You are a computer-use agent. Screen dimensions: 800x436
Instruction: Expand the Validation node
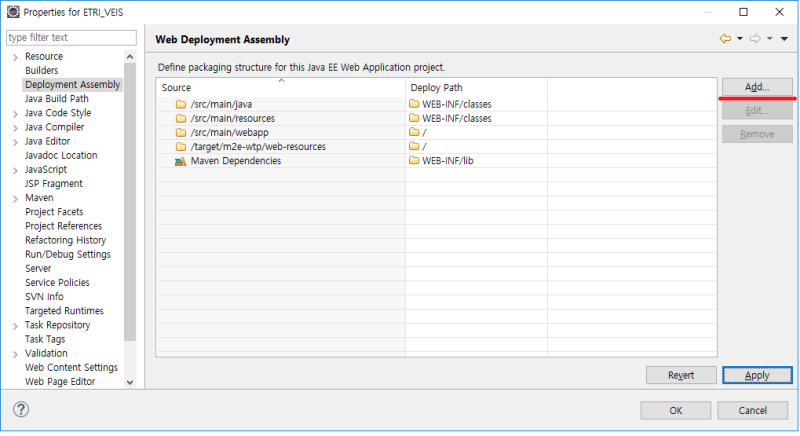click(15, 354)
